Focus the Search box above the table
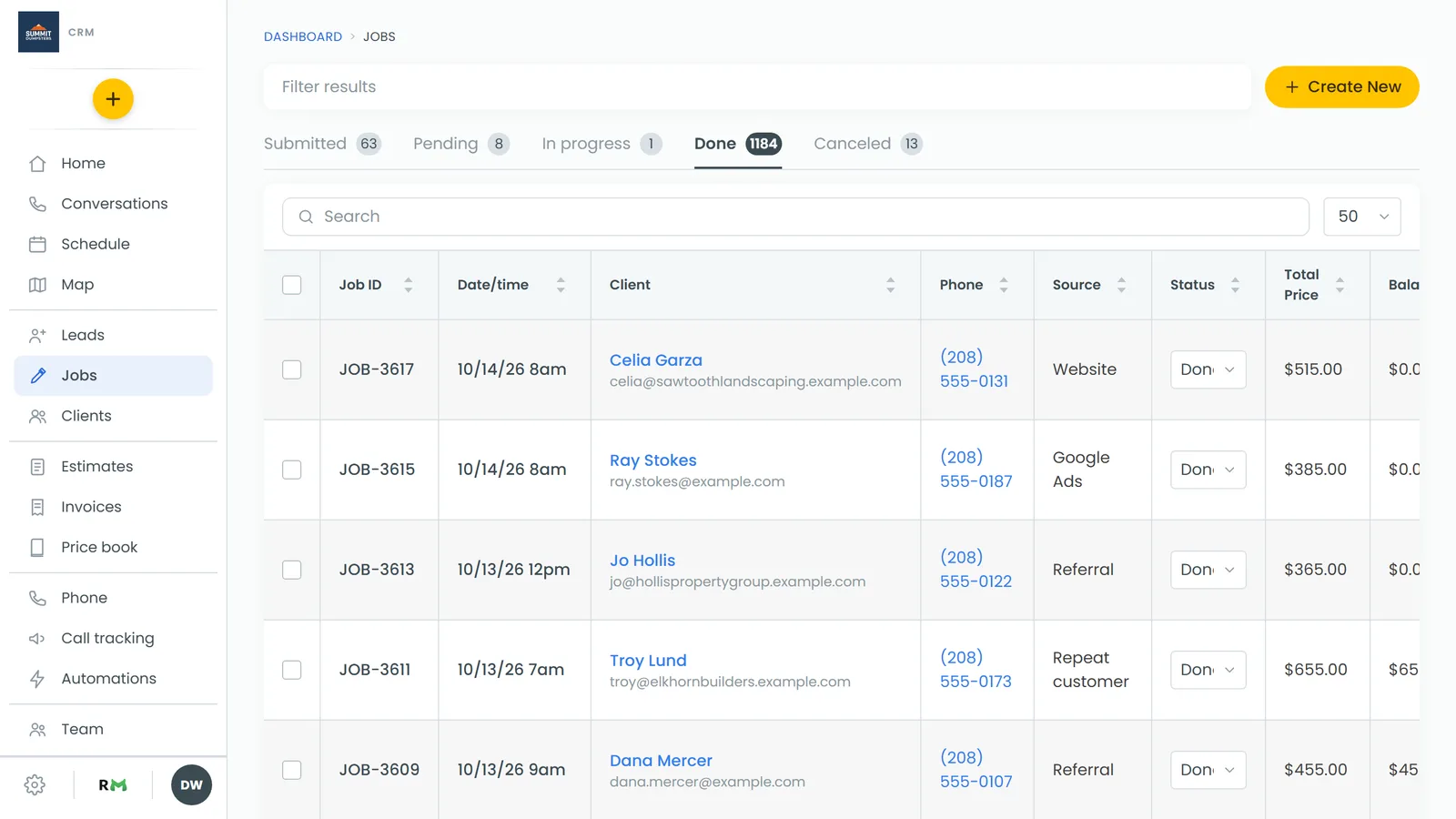 795,217
